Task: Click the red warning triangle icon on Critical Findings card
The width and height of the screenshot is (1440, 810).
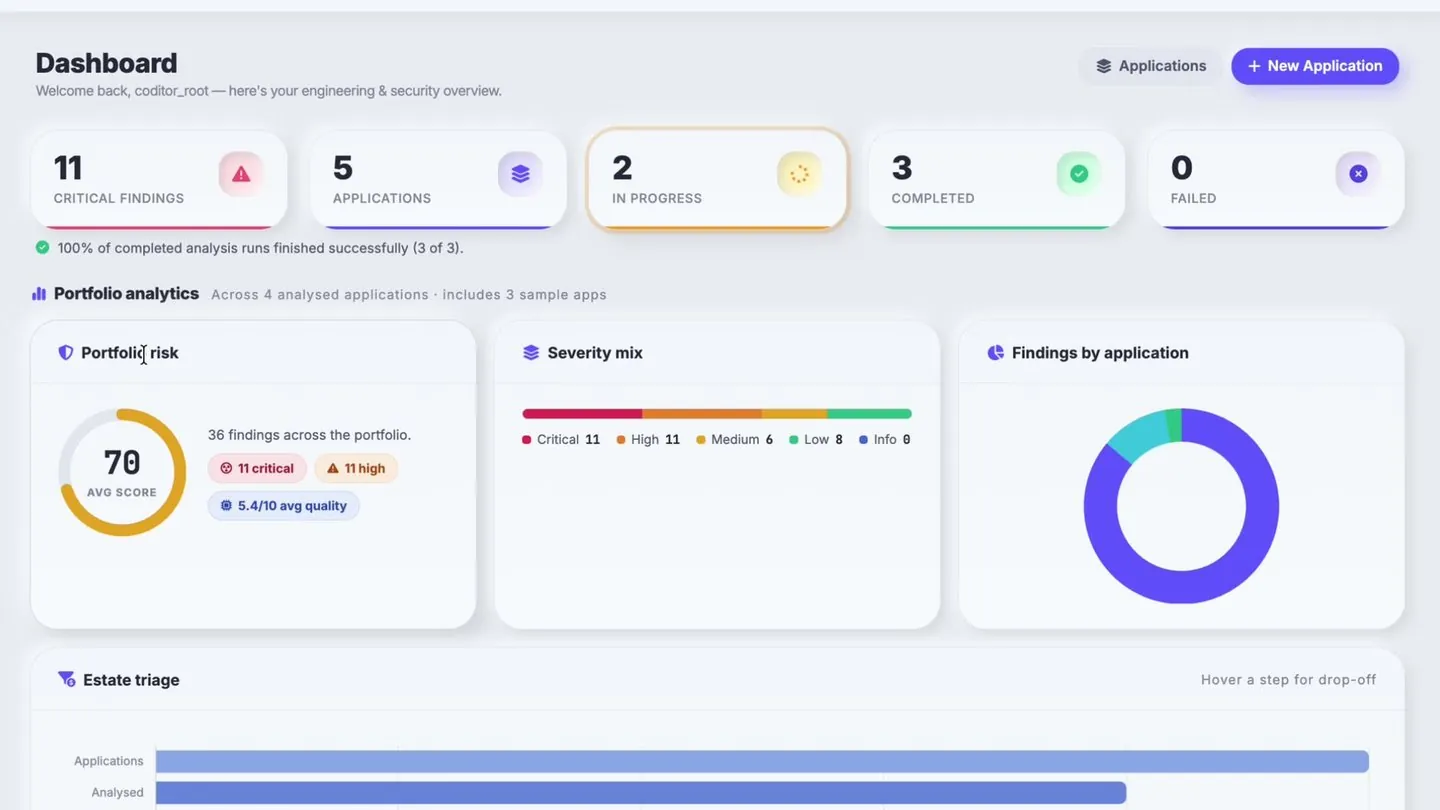Action: (x=241, y=174)
